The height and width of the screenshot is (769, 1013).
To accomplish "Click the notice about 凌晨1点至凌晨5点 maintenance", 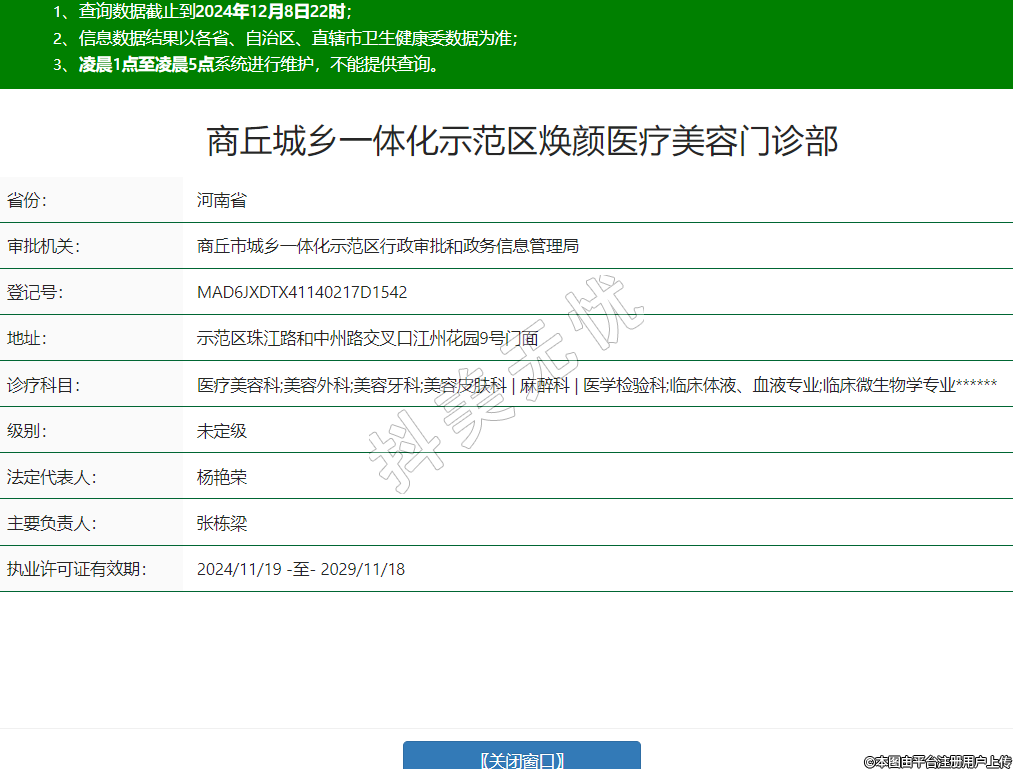I will tap(258, 65).
